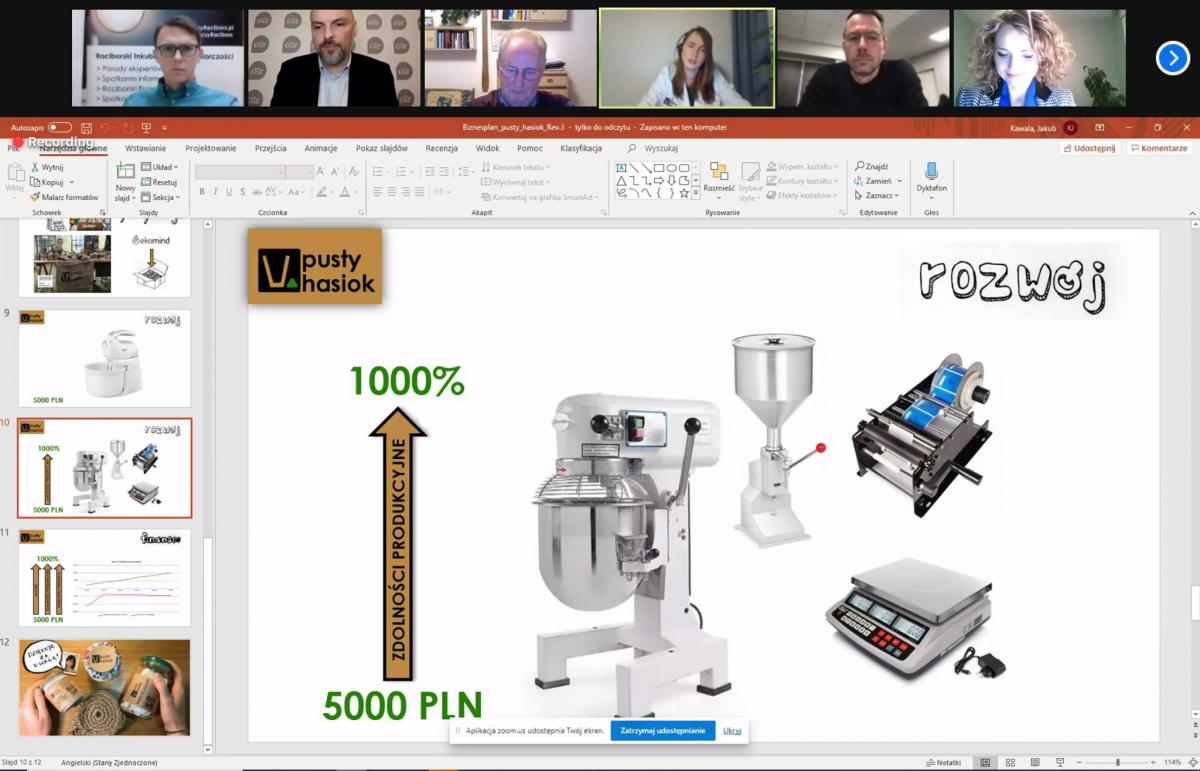Image resolution: width=1200 pixels, height=771 pixels.
Task: Add a slide with Nowy slajd
Action: pos(125,180)
